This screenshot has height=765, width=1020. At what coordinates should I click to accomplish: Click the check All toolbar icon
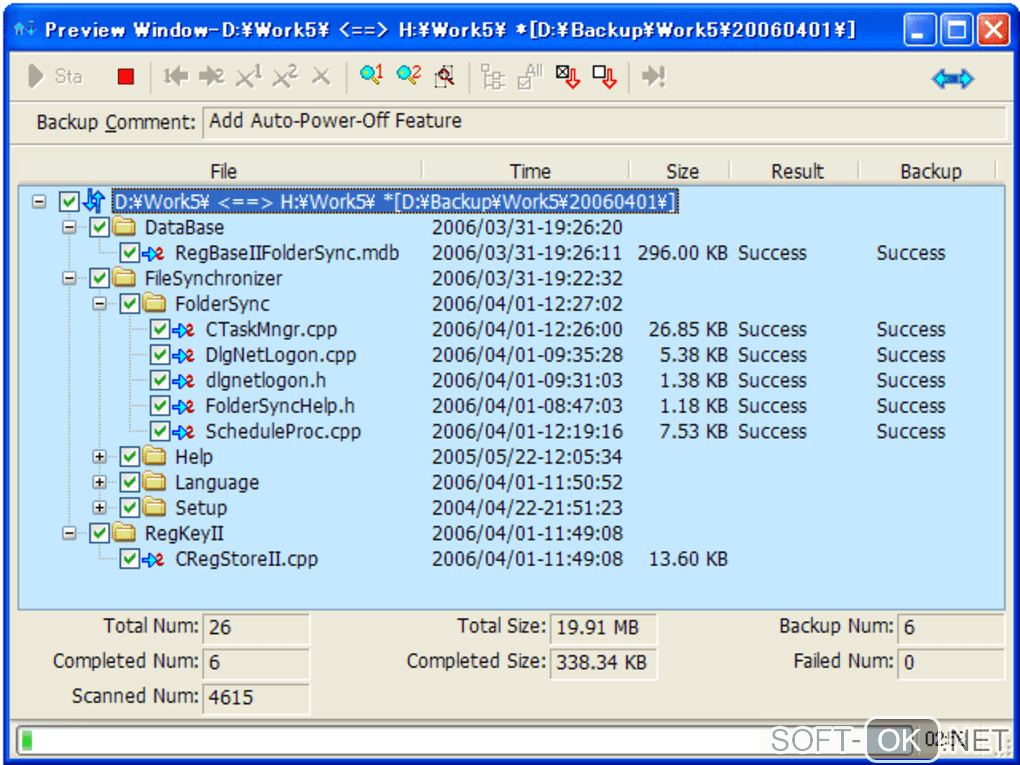click(x=530, y=77)
